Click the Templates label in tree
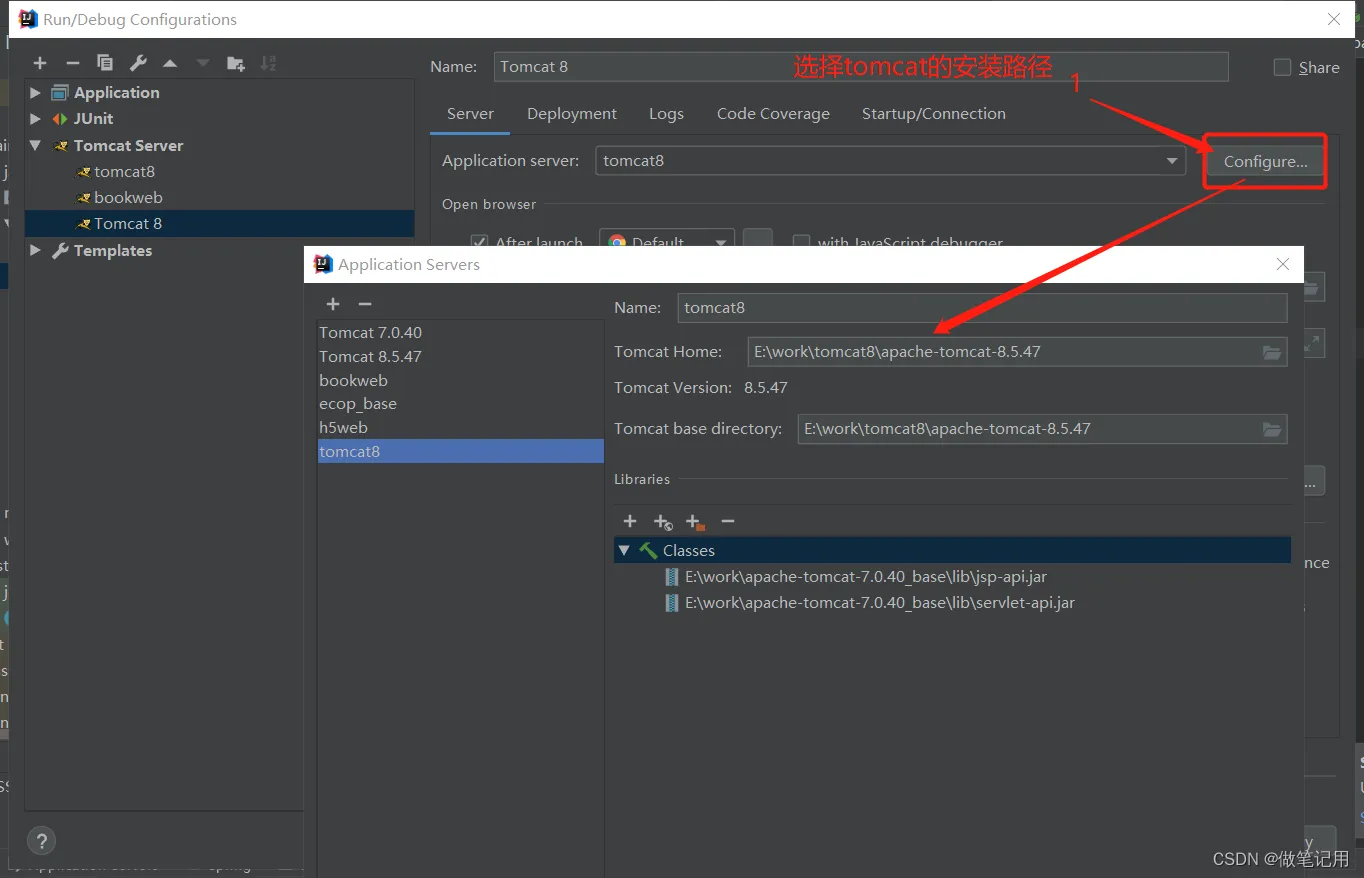 [113, 250]
